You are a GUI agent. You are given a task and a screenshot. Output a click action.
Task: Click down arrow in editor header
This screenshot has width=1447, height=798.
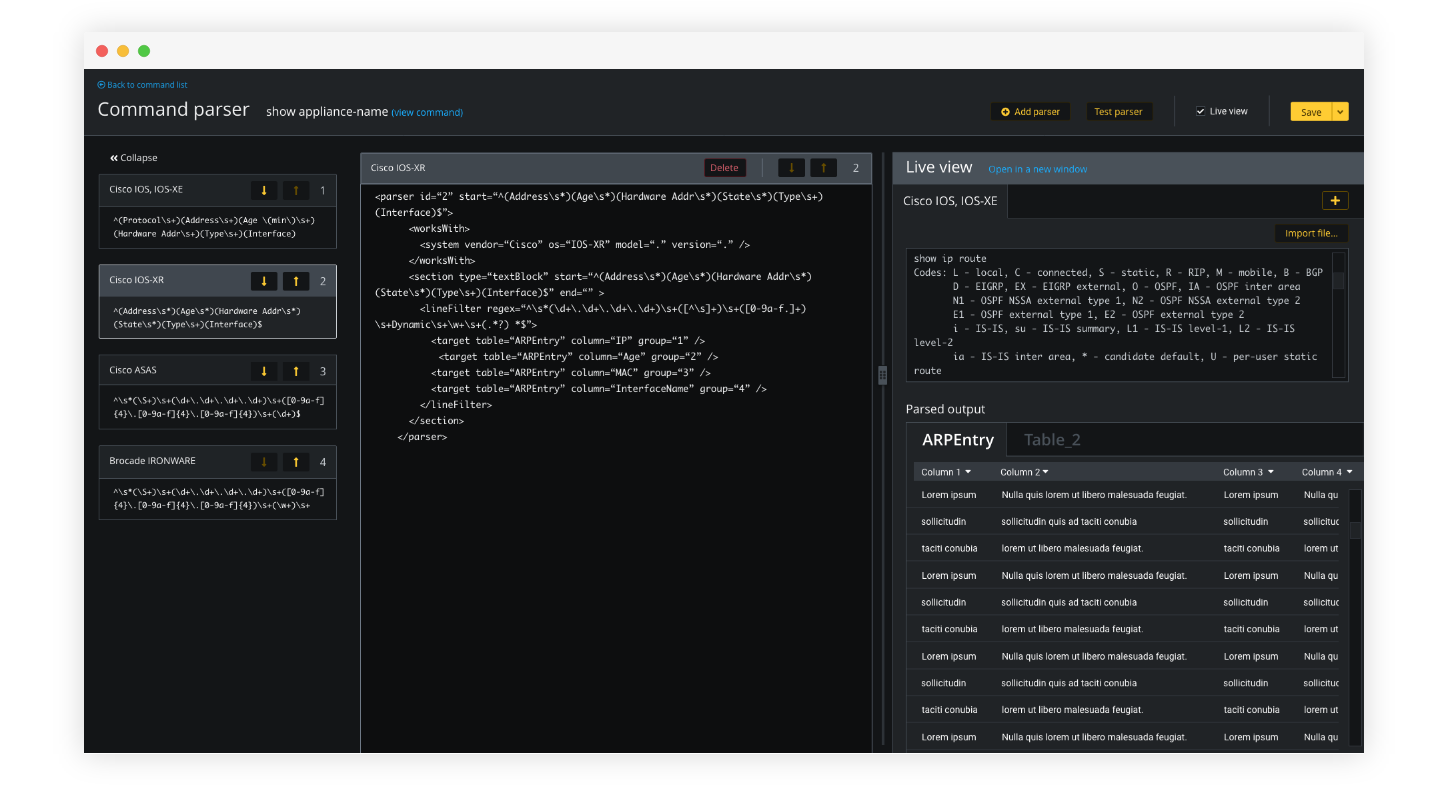coord(791,168)
